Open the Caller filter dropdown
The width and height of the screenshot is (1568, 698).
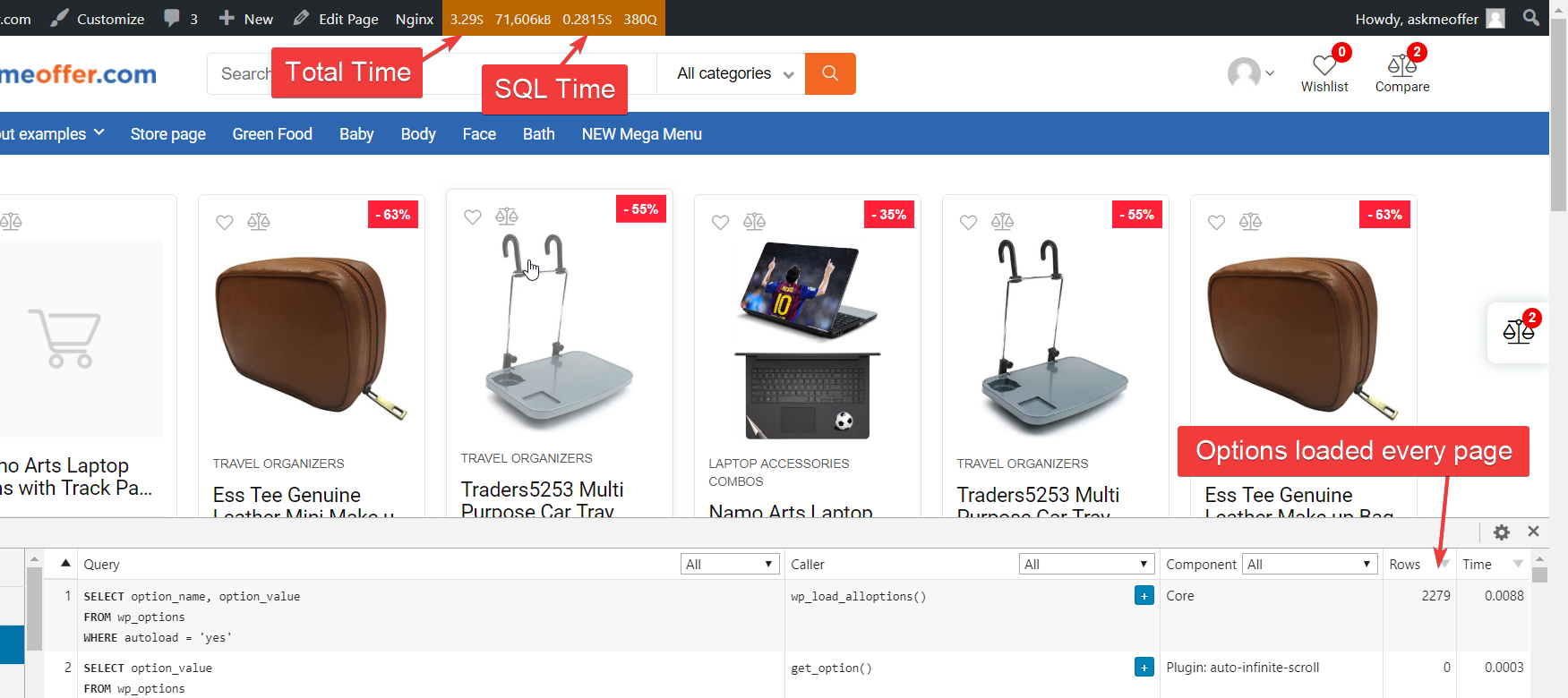click(1085, 564)
